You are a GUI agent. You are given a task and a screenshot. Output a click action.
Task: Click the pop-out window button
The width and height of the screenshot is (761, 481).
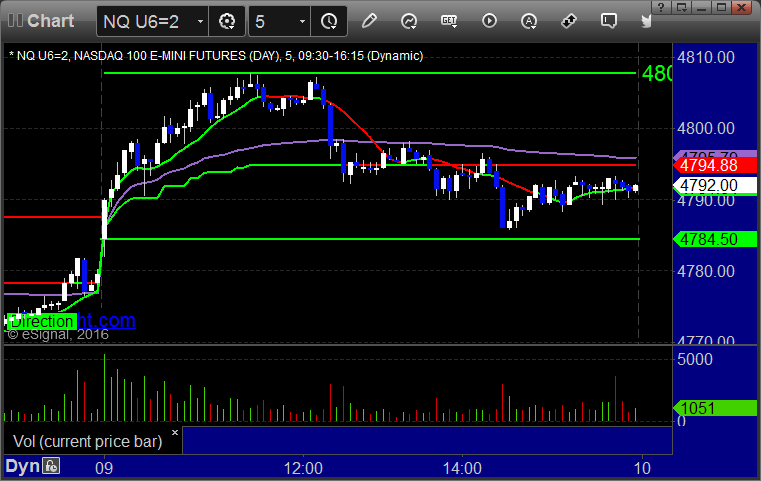pos(681,7)
